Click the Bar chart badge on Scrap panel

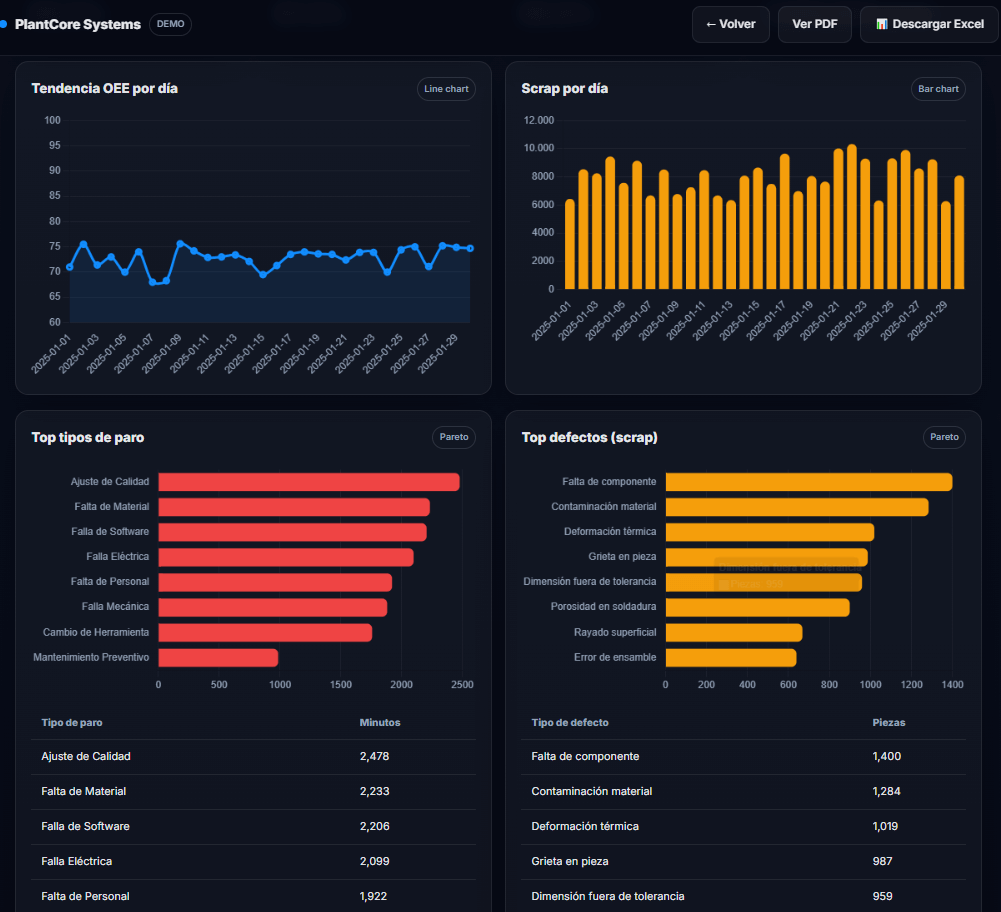pos(938,88)
